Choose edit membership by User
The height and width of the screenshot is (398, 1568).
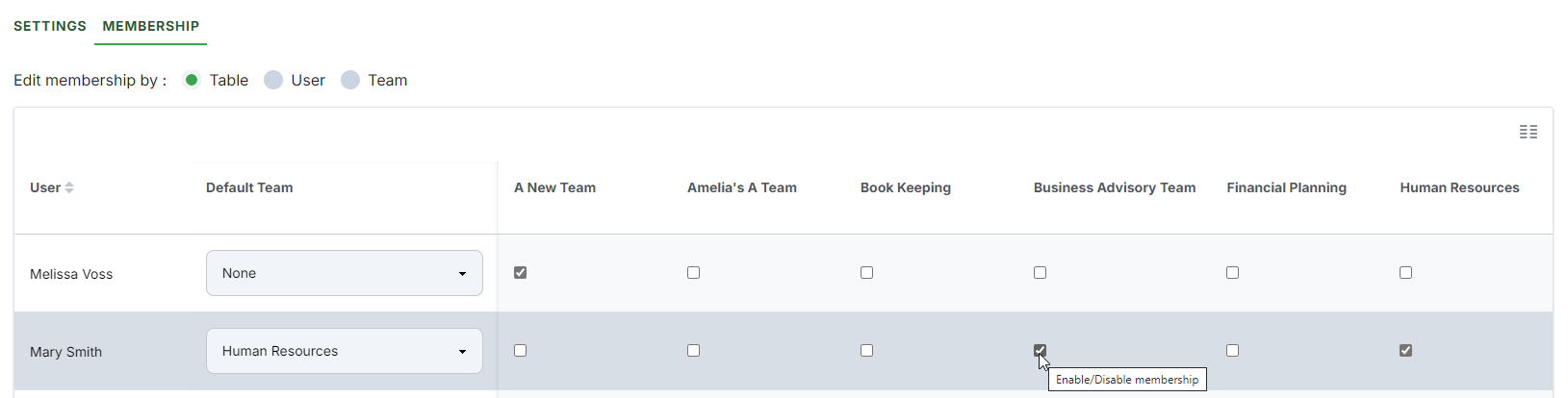click(x=274, y=80)
